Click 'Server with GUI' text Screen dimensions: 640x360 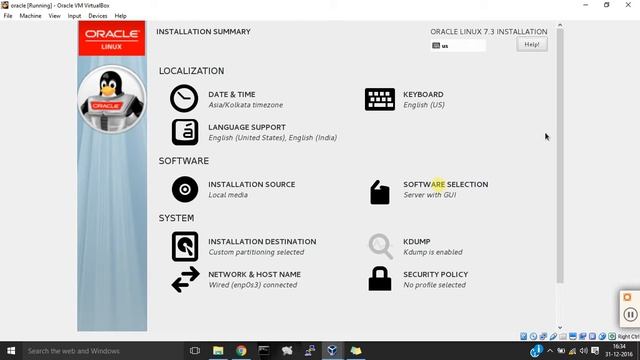pos(430,195)
